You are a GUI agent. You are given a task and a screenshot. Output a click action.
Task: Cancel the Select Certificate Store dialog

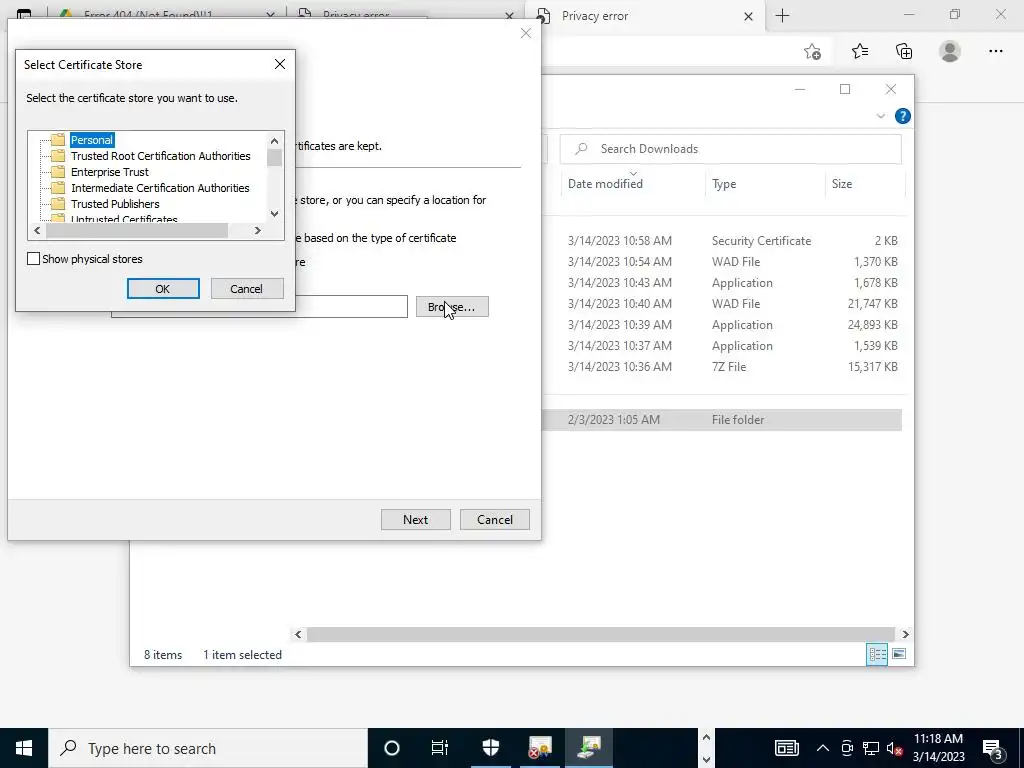[246, 289]
